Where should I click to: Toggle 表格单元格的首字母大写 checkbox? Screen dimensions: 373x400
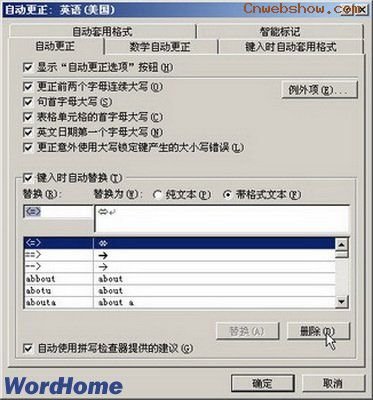click(28, 117)
